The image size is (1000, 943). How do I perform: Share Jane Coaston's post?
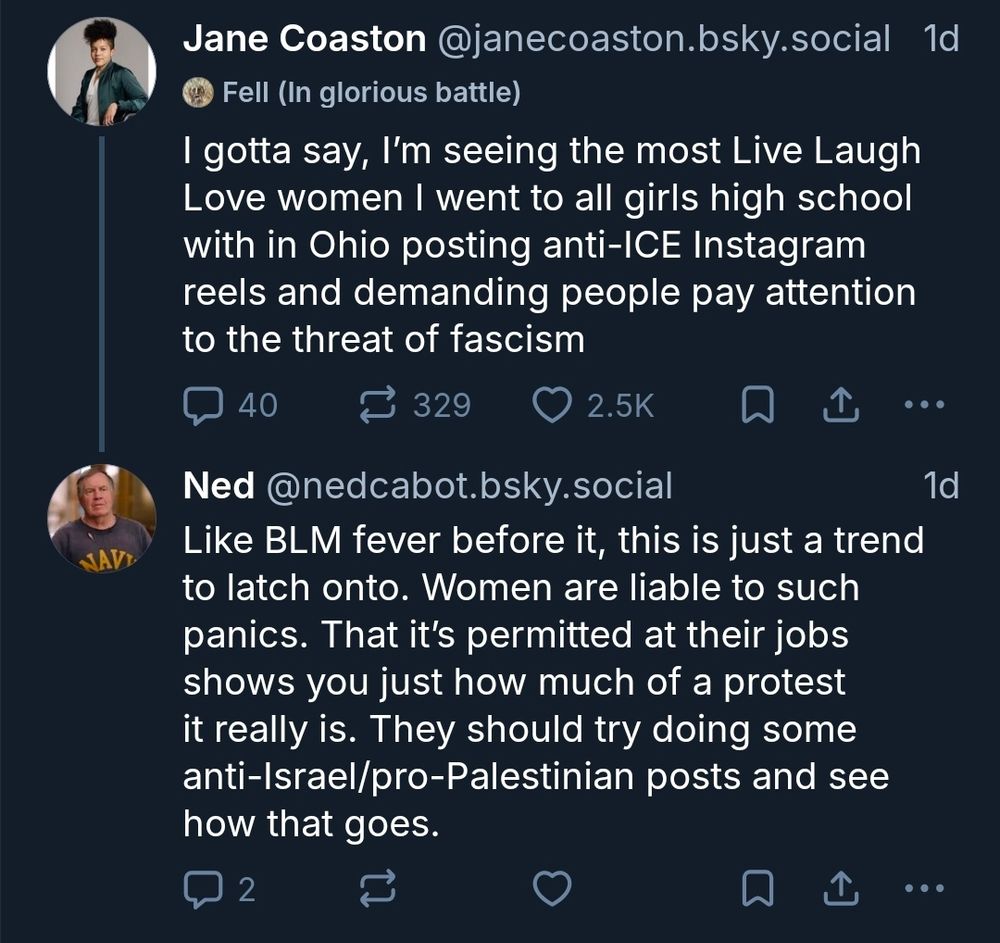click(x=841, y=404)
